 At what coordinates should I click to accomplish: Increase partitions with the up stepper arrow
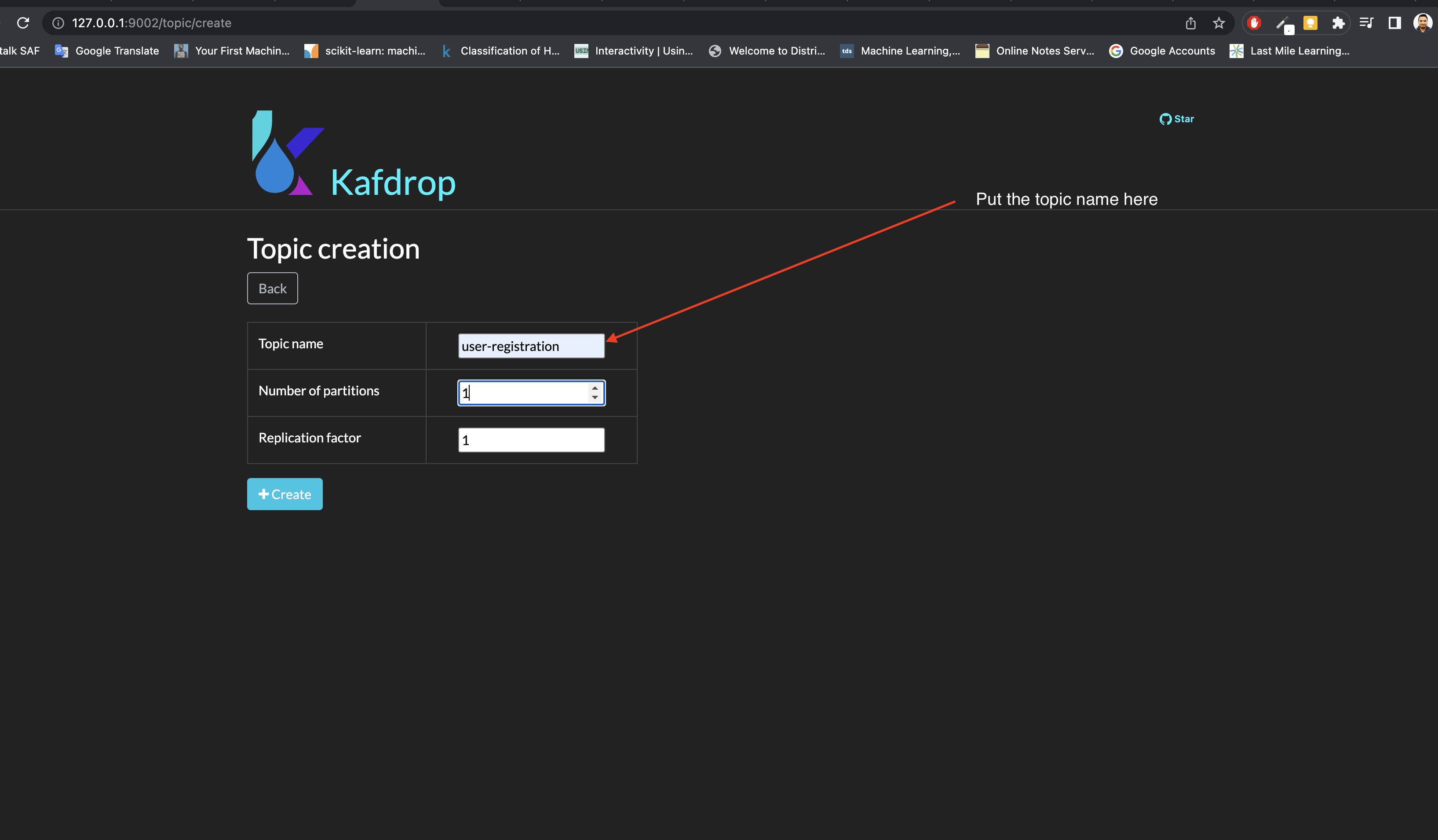pyautogui.click(x=595, y=388)
